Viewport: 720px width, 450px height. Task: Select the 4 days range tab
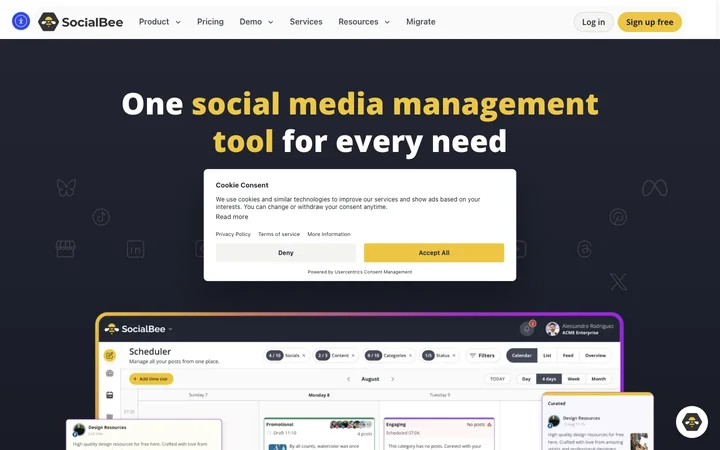[549, 379]
